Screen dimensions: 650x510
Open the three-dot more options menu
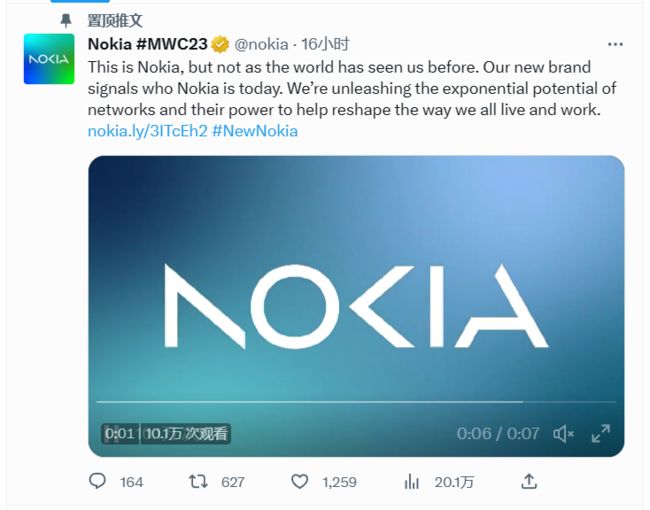[x=615, y=44]
